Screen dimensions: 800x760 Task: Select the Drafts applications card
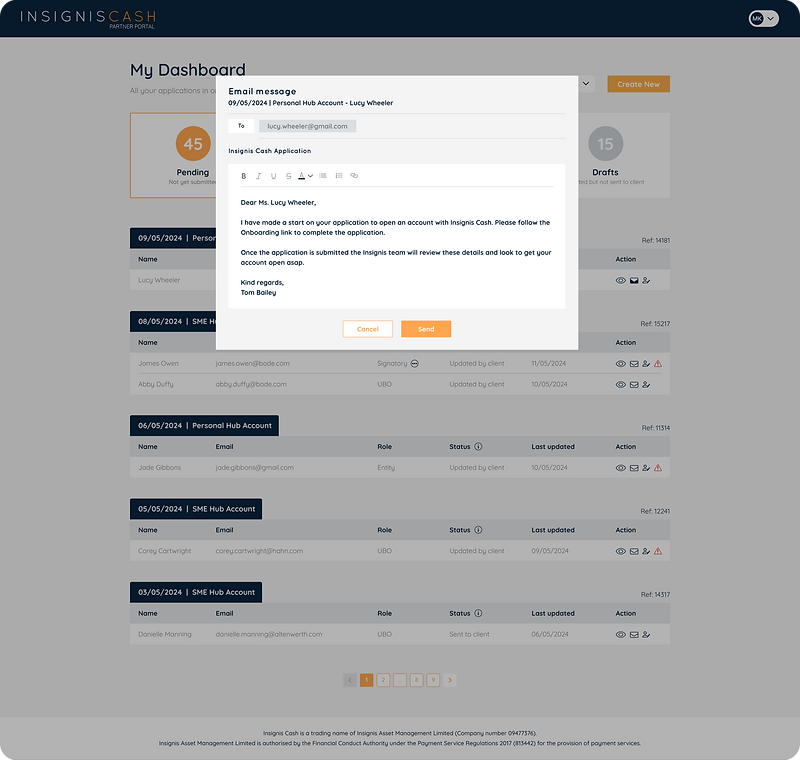623,155
